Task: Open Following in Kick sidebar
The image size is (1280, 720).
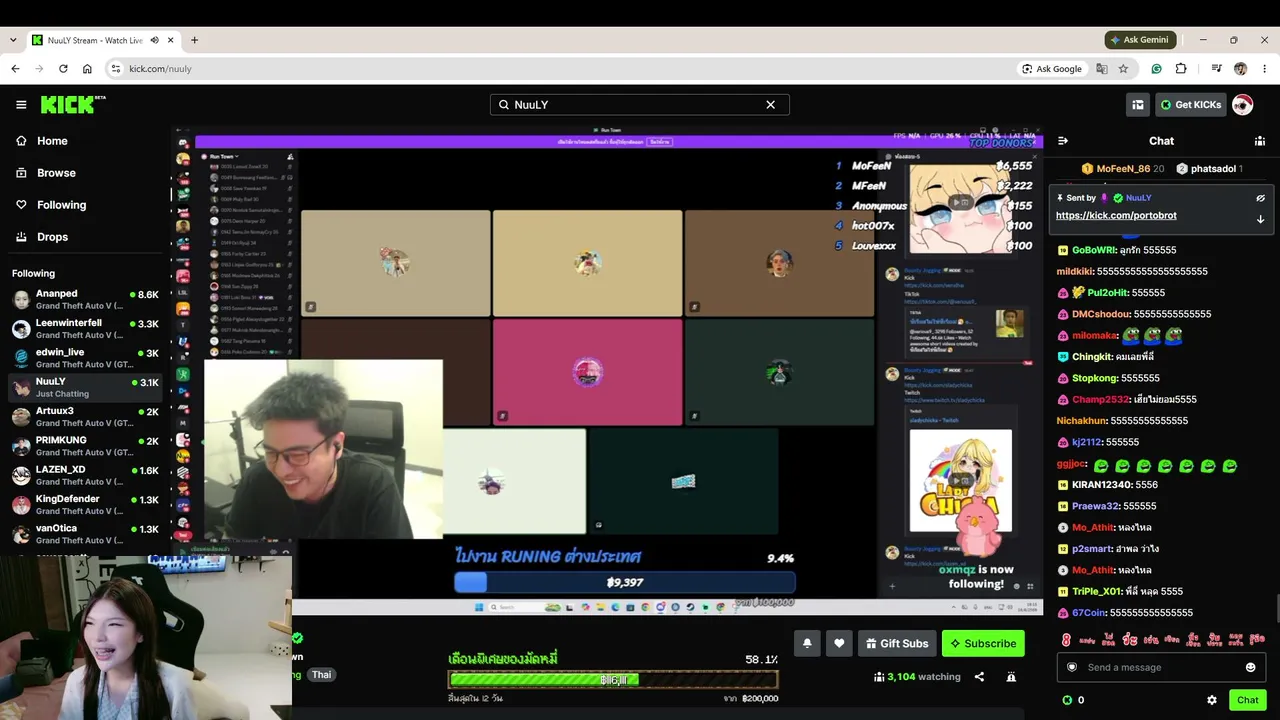Action: tap(85, 205)
